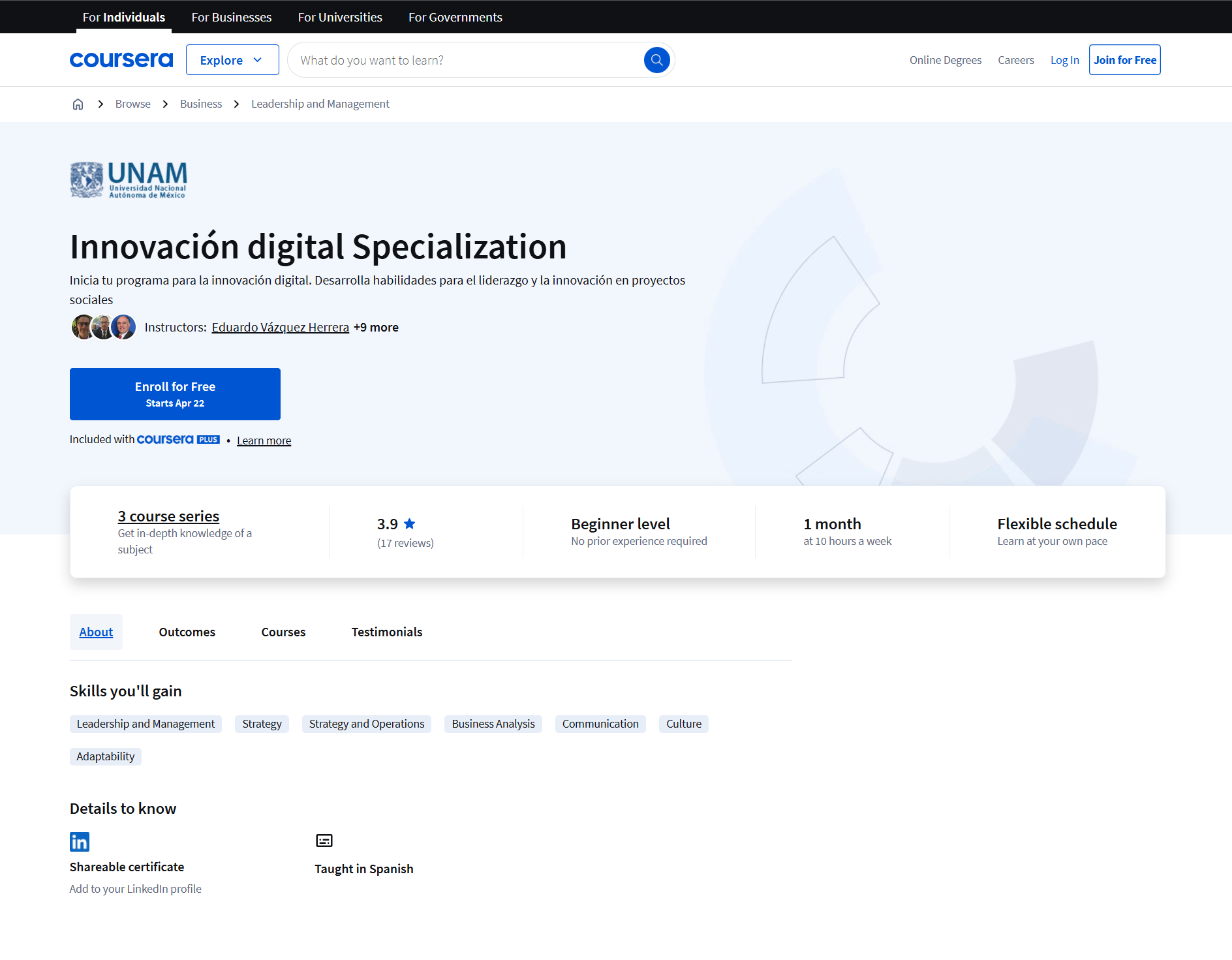
Task: Click the 'Flexible schedule' text
Action: (x=1057, y=524)
